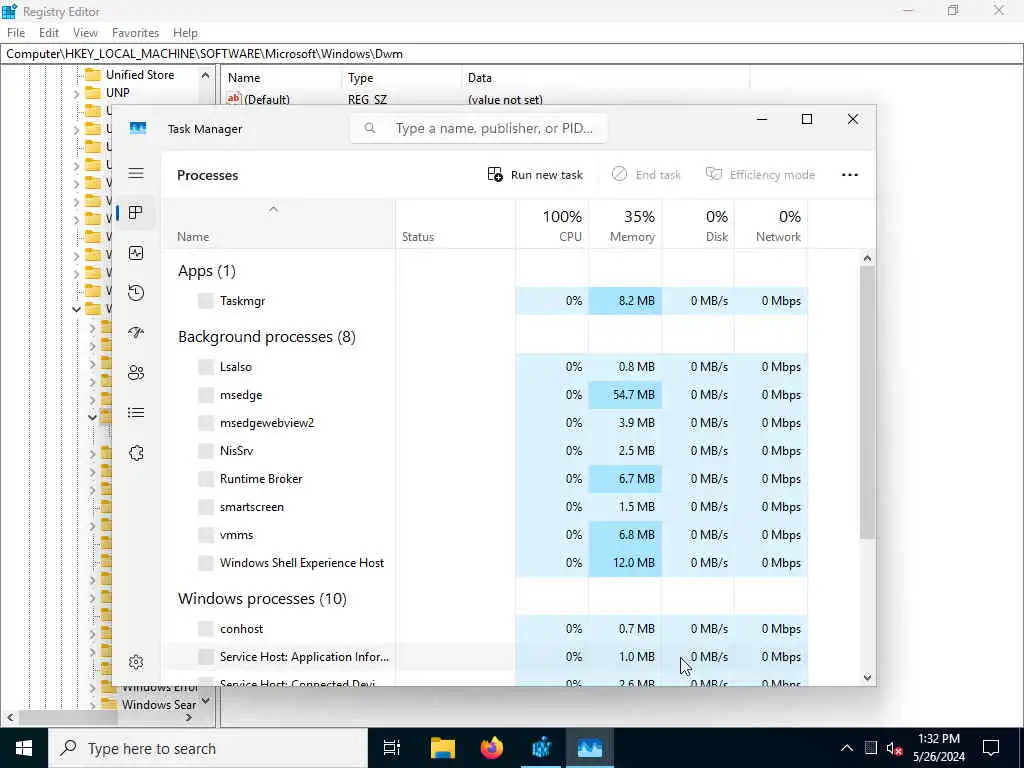Open the Help menu in Registry Editor

coord(185,33)
